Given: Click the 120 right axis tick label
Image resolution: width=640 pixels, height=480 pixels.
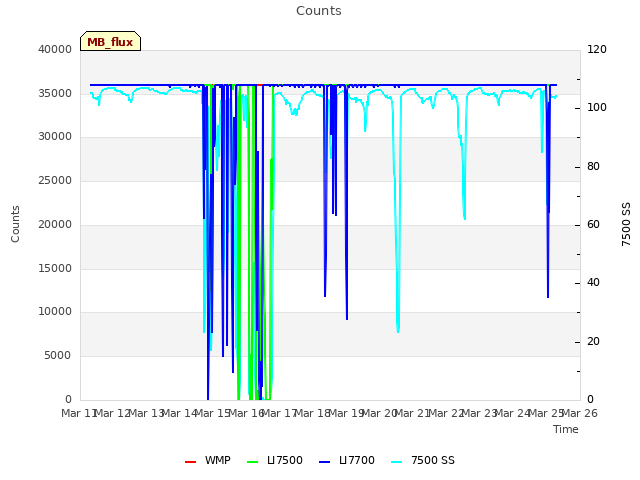Looking at the screenshot, I should [x=597, y=49].
